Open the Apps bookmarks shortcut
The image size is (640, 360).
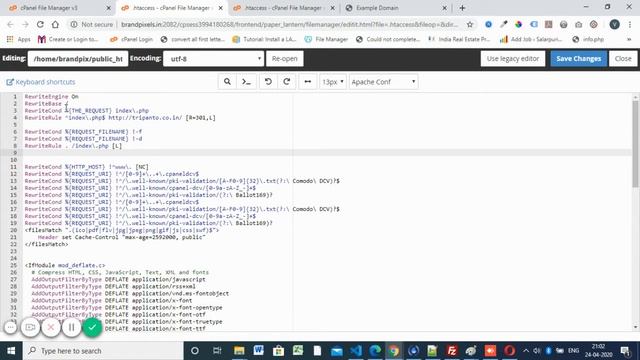pos(19,39)
